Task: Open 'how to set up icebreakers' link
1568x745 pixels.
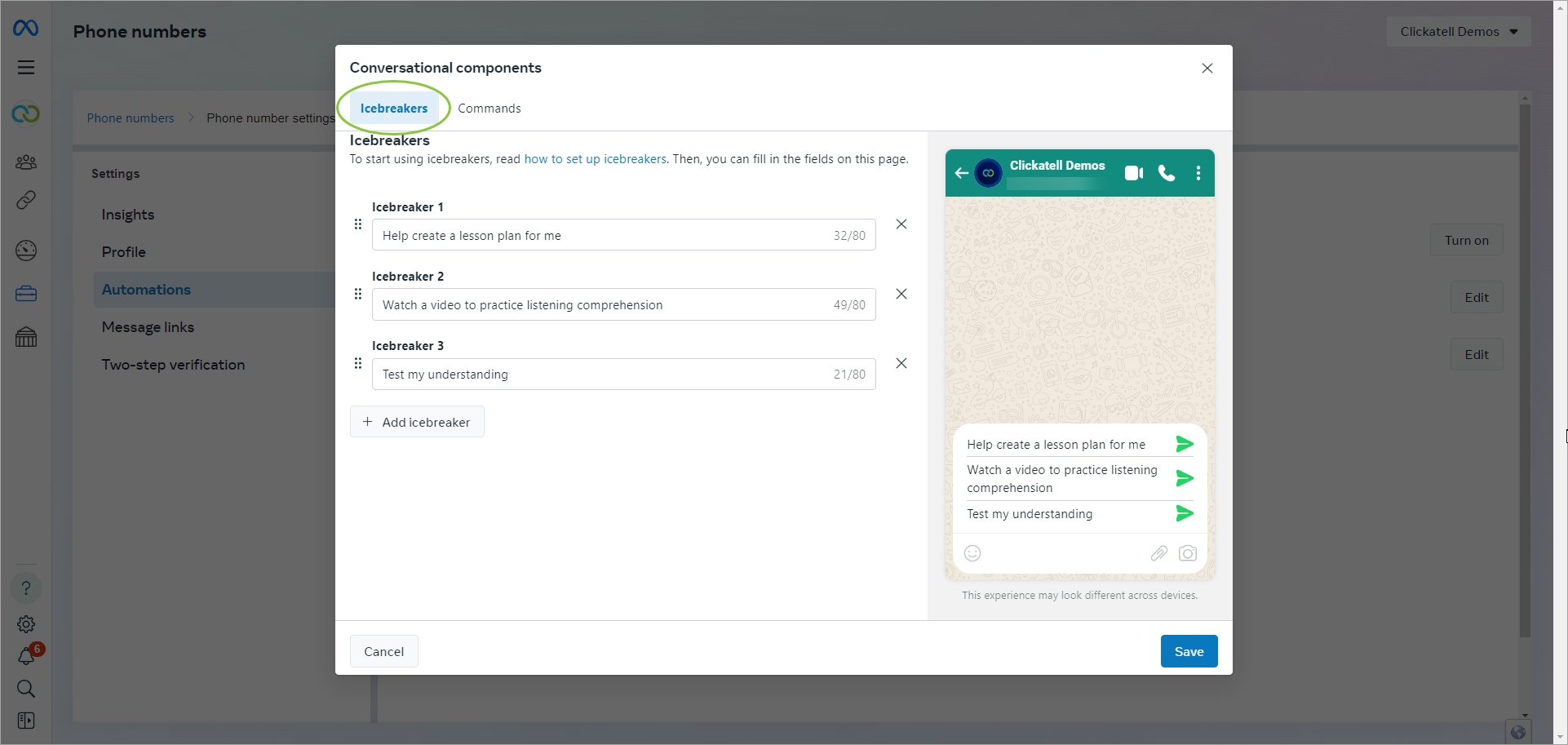Action: point(595,159)
